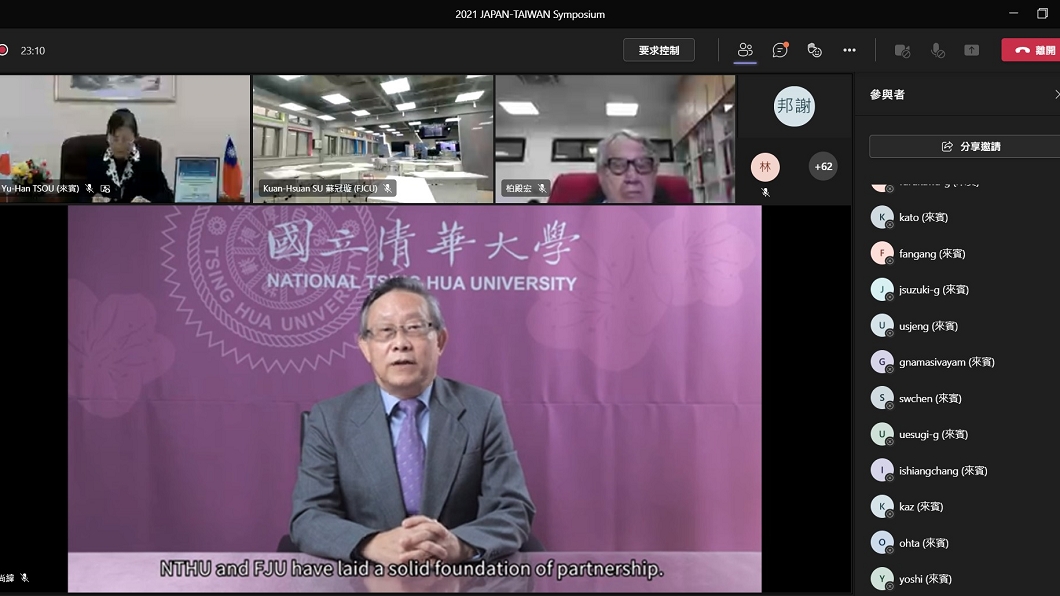Select participant fangang in list

pyautogui.click(x=964, y=253)
